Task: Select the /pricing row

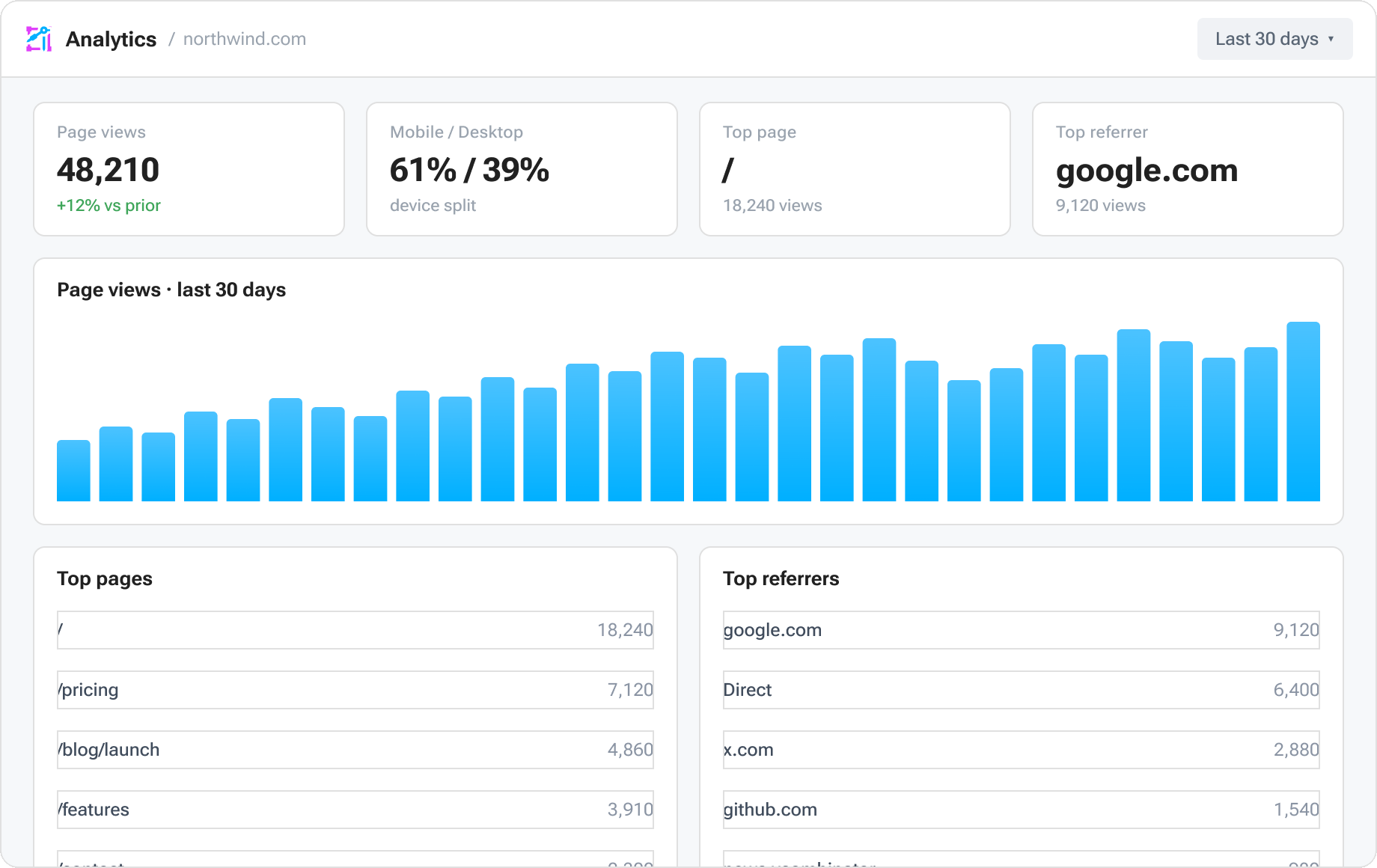Action: pos(355,690)
